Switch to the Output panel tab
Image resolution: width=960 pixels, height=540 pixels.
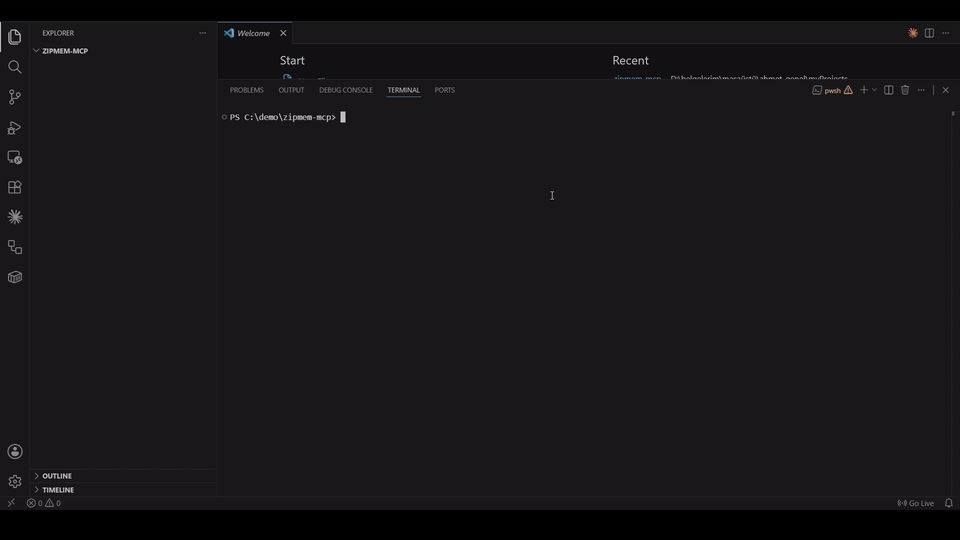tap(291, 90)
